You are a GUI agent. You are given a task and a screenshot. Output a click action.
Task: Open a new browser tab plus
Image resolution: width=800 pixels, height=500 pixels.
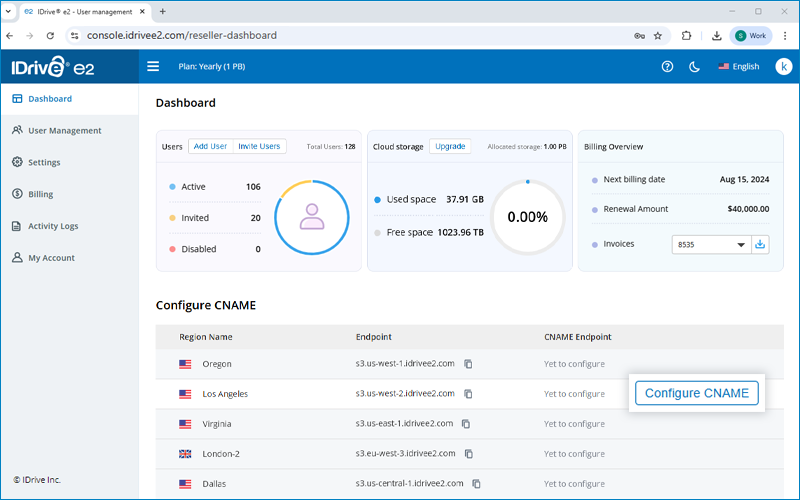pyautogui.click(x=162, y=12)
